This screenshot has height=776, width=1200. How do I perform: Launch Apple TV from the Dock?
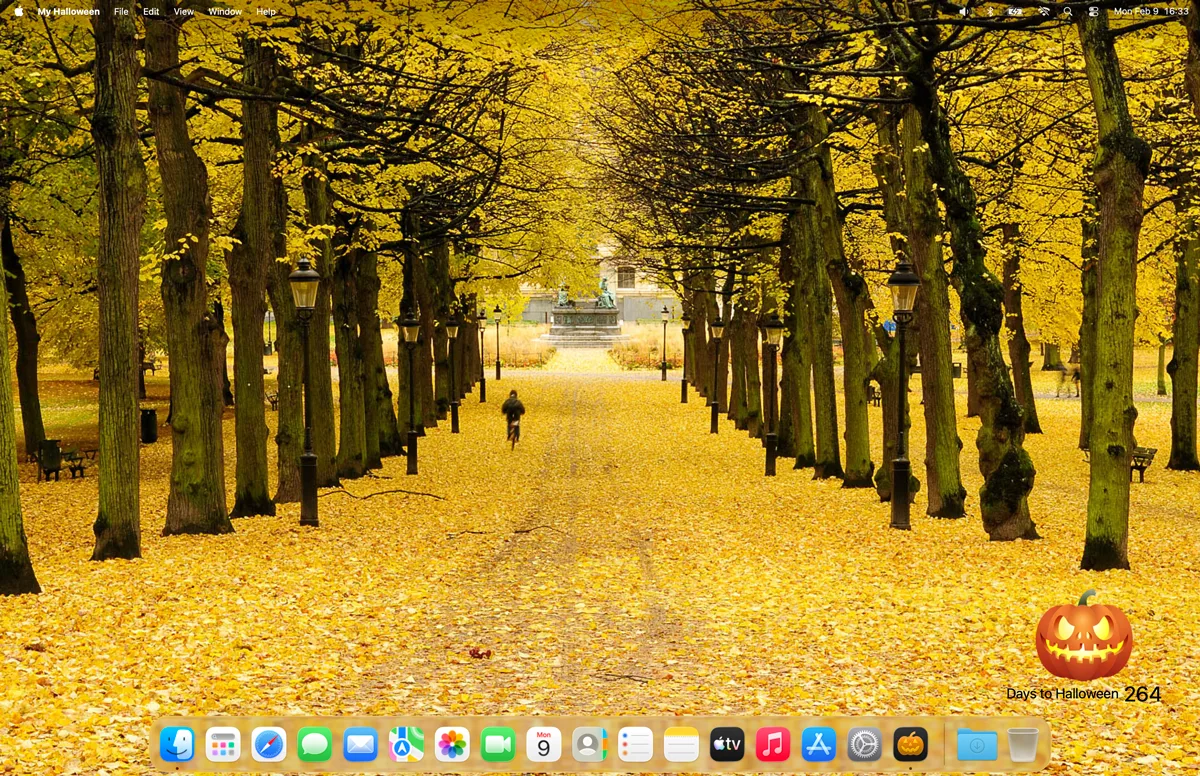pyautogui.click(x=727, y=744)
